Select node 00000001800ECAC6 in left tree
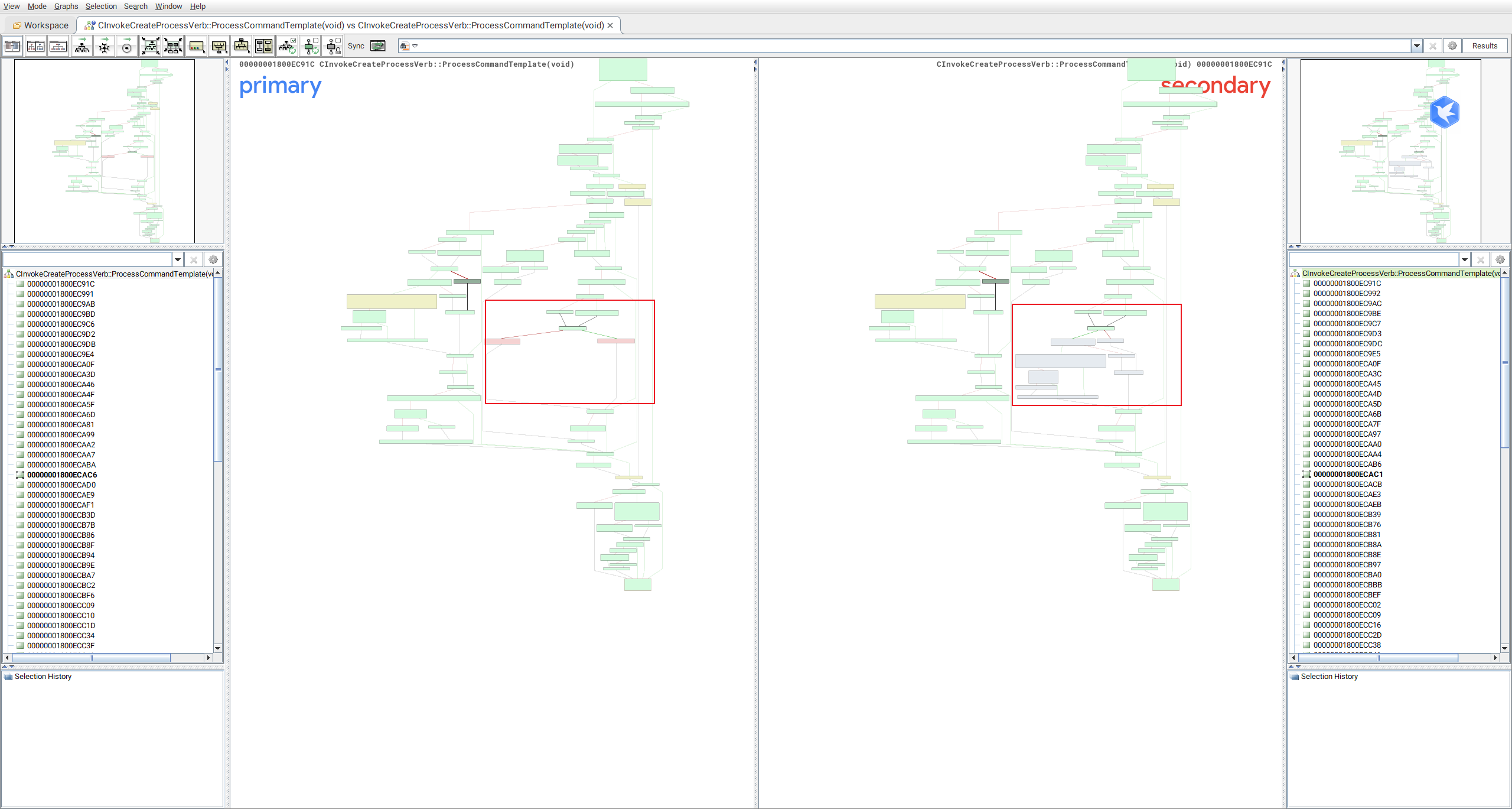The image size is (1512, 809). tap(61, 475)
